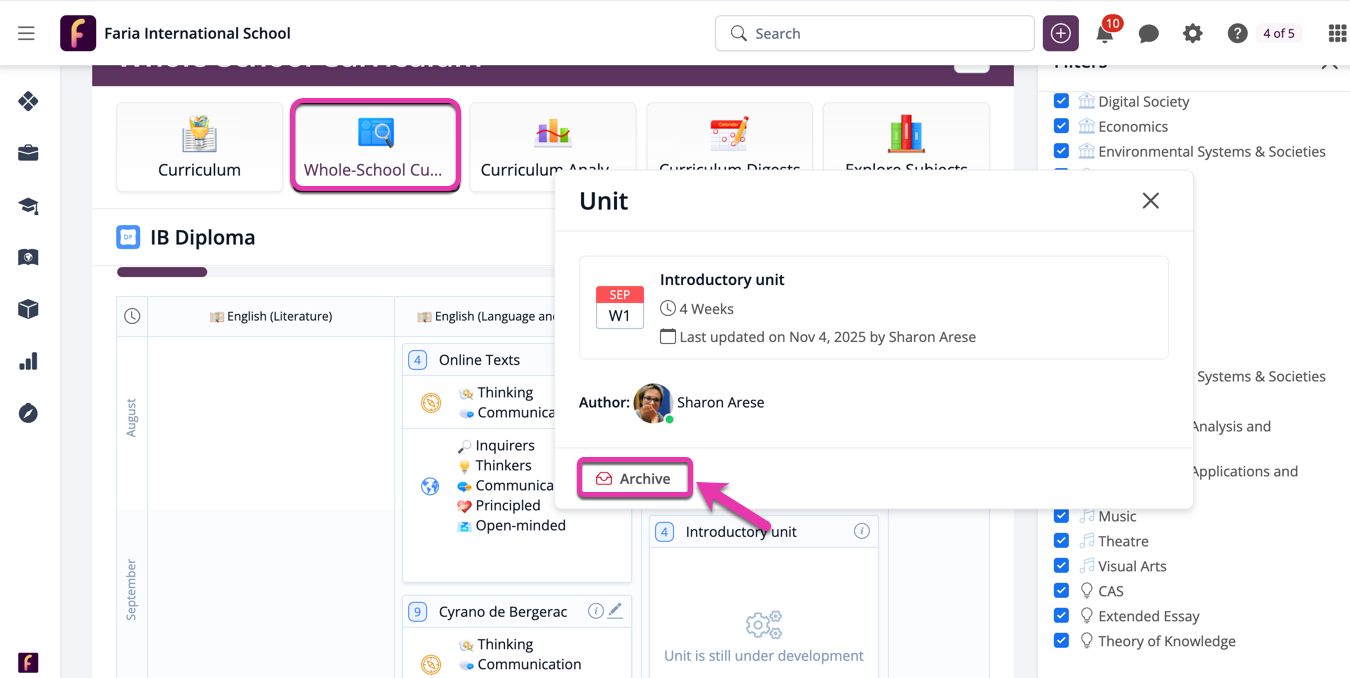
Task: Uncheck the Visual Arts checkbox
Action: (x=1061, y=565)
